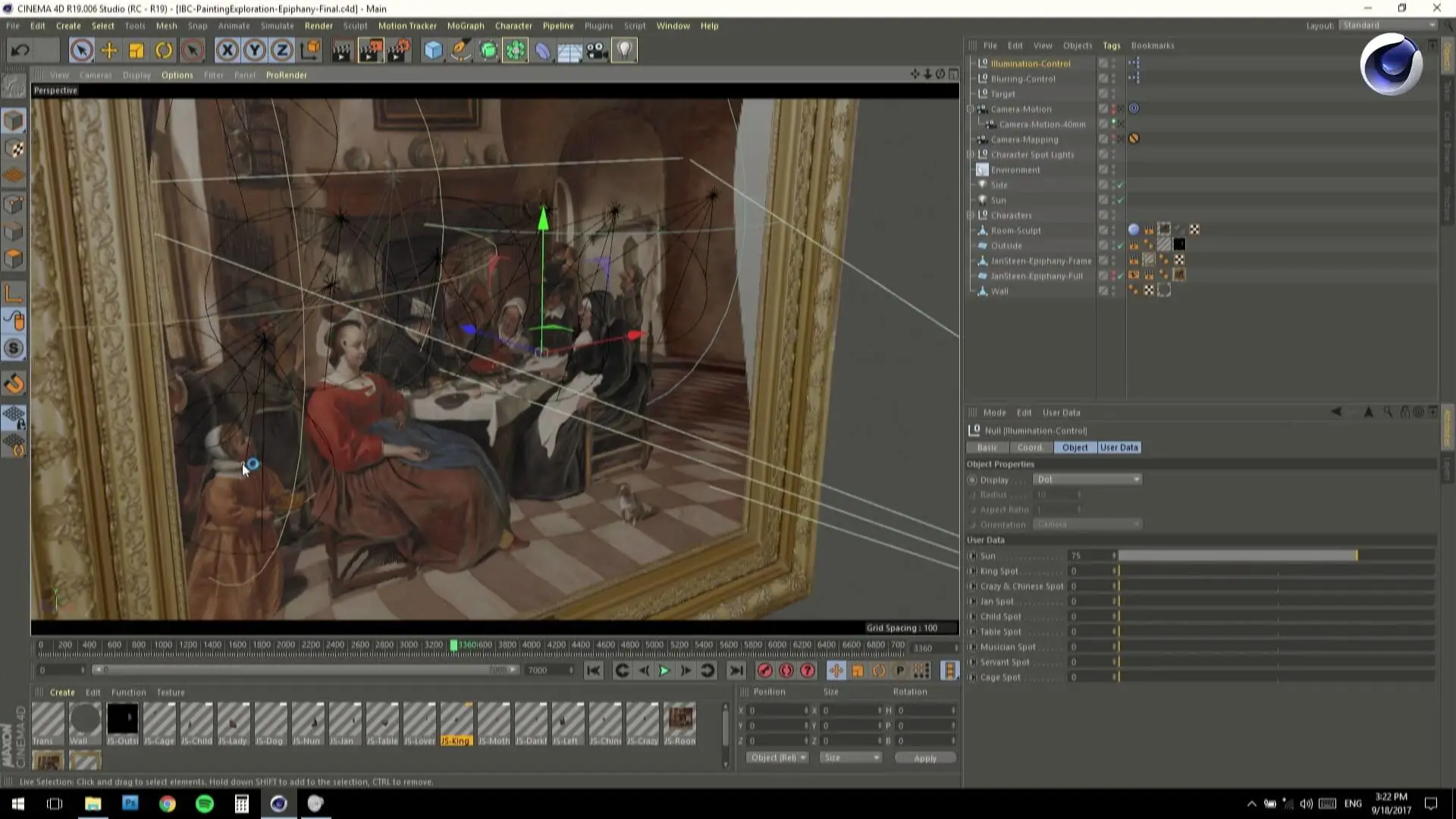Click the Coordinate System icon
This screenshot has width=1456, height=819.
coord(310,51)
